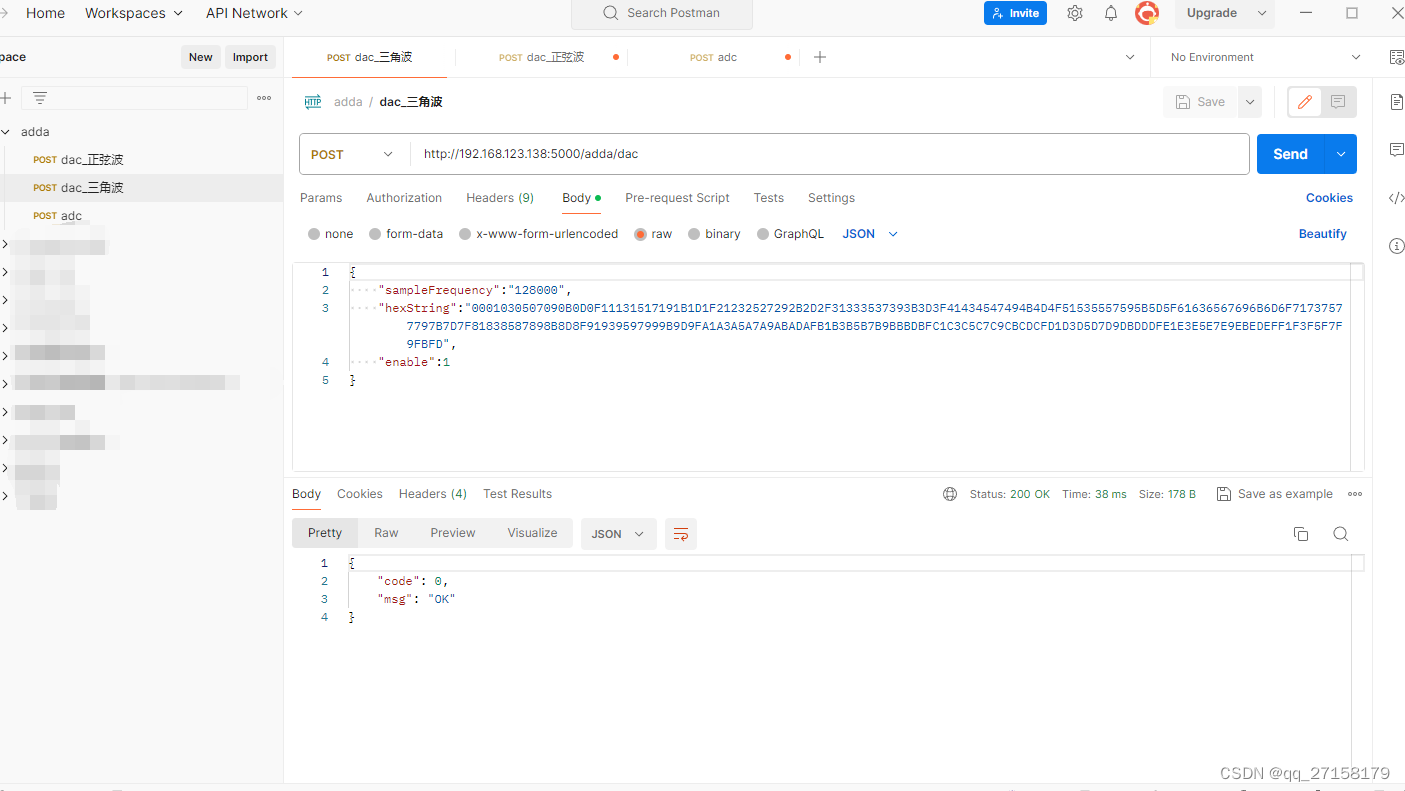Open the POST method dropdown
The image size is (1405, 791).
[353, 154]
